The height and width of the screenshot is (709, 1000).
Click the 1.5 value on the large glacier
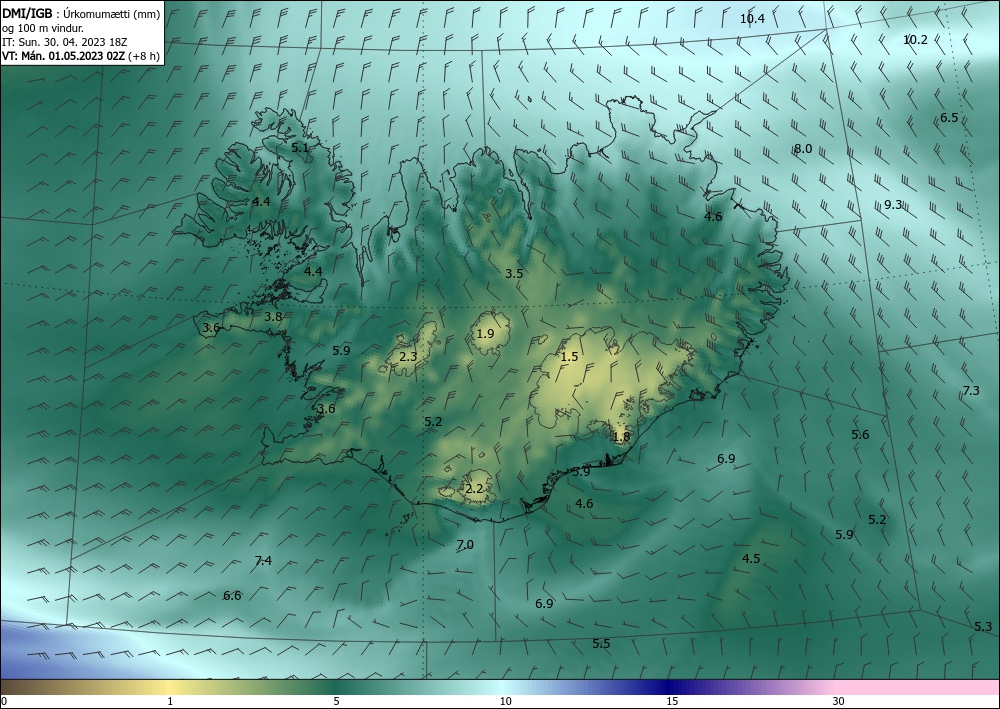[569, 356]
